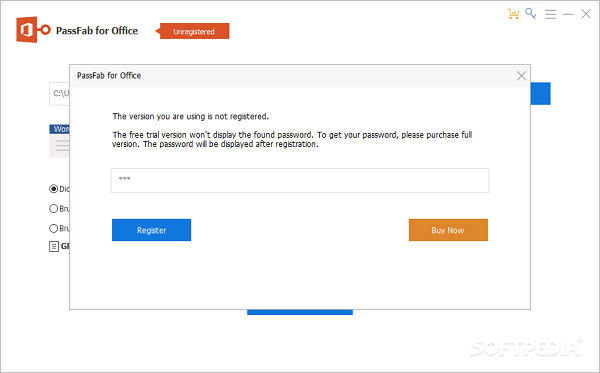Select the first attack mode radio button
Viewport: 600px width, 373px height.
coord(54,189)
